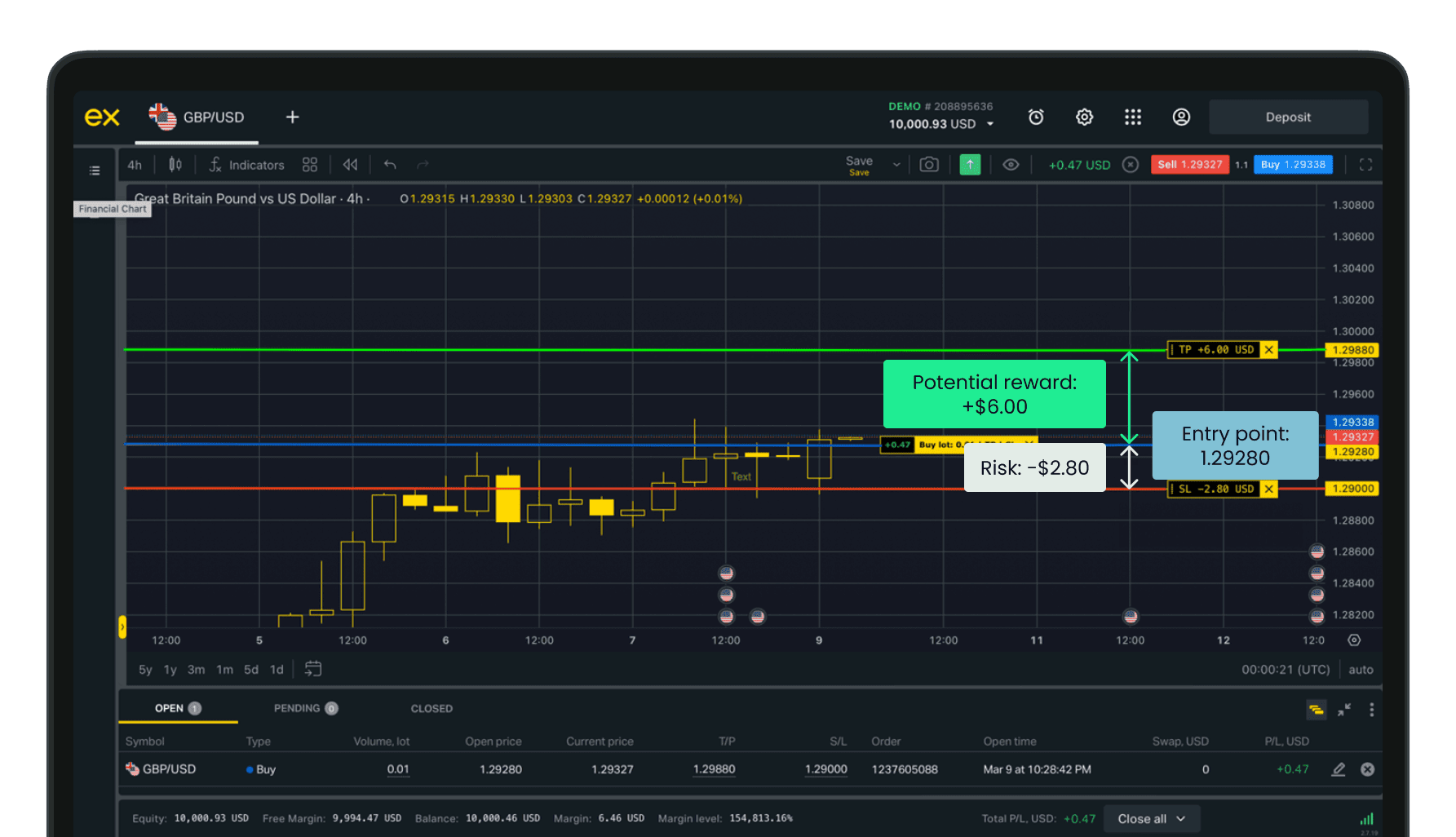The height and width of the screenshot is (837, 1456).
Task: Expand the demo account balance dropdown
Action: (x=990, y=124)
